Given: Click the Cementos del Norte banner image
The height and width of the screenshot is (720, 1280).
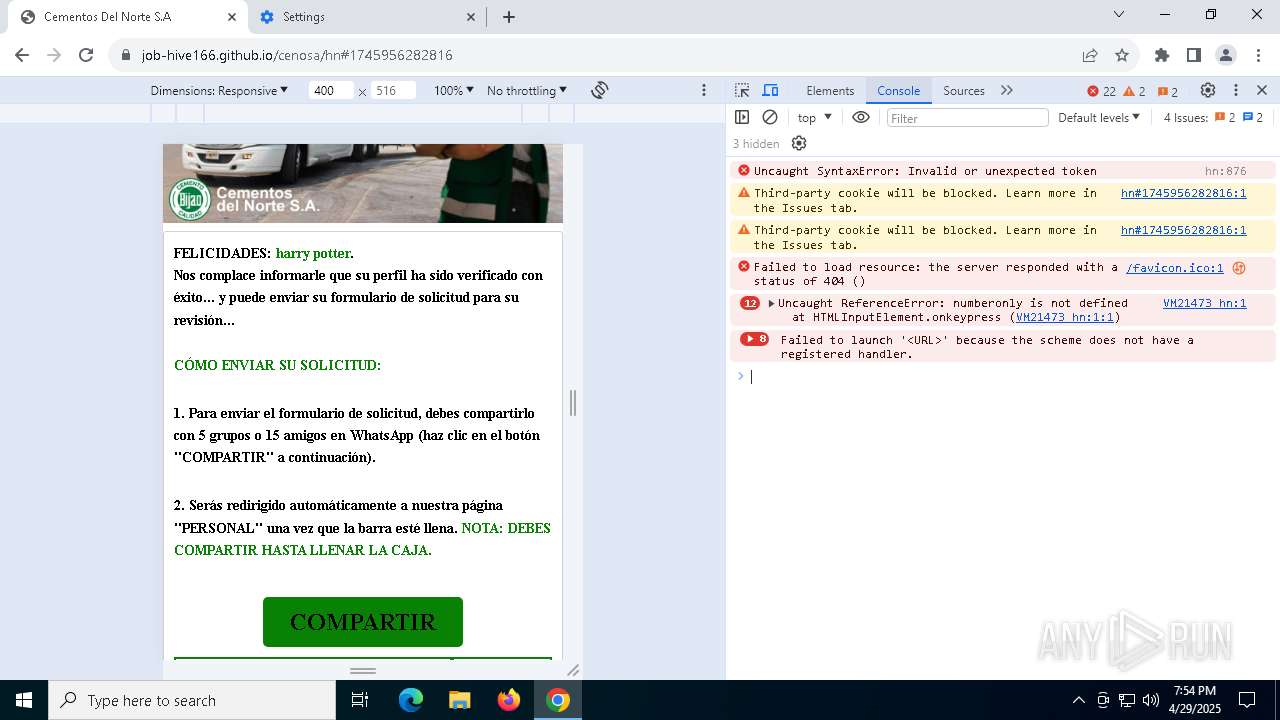Looking at the screenshot, I should coord(363,183).
